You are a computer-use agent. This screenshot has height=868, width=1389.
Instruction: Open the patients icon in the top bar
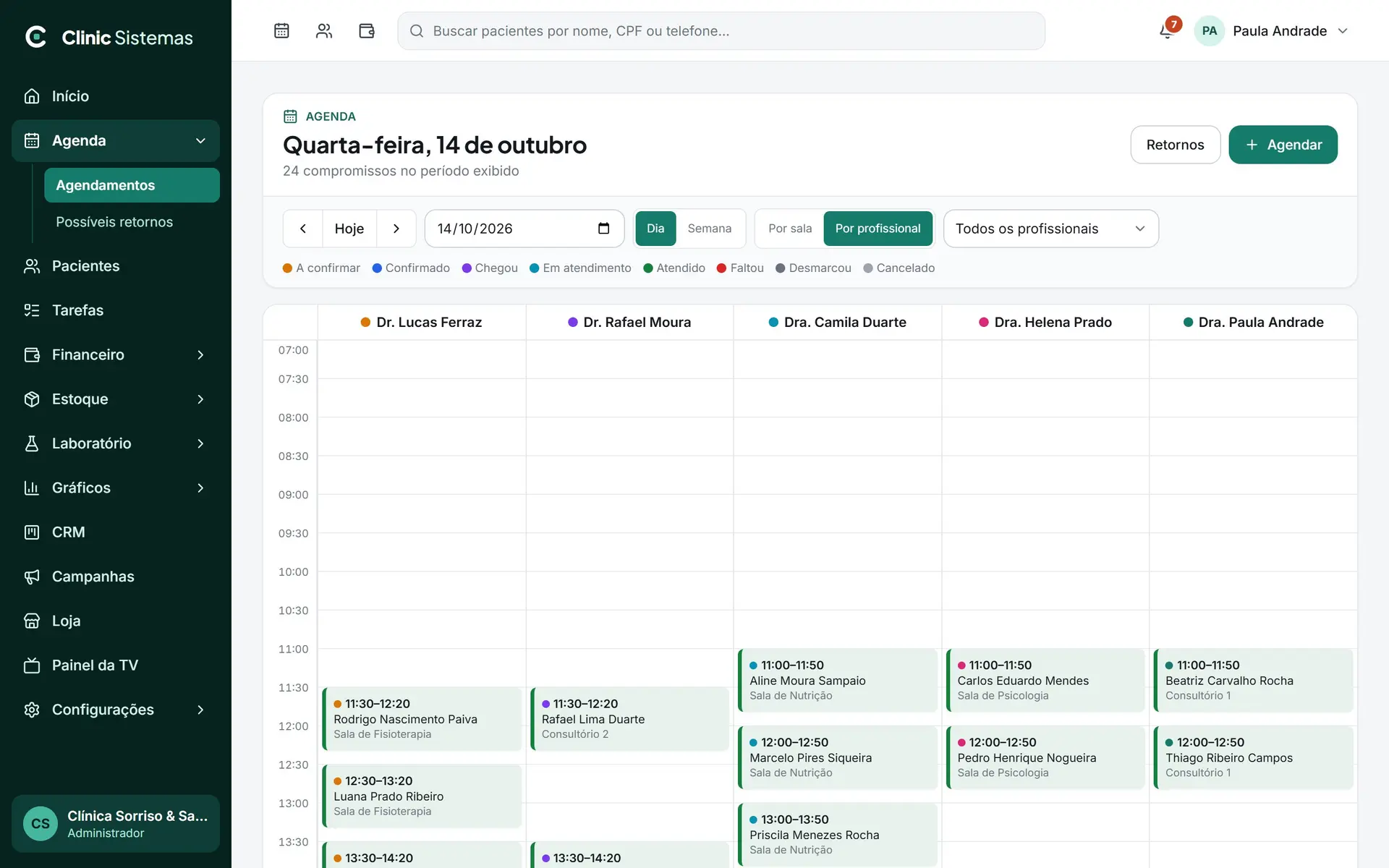(324, 30)
